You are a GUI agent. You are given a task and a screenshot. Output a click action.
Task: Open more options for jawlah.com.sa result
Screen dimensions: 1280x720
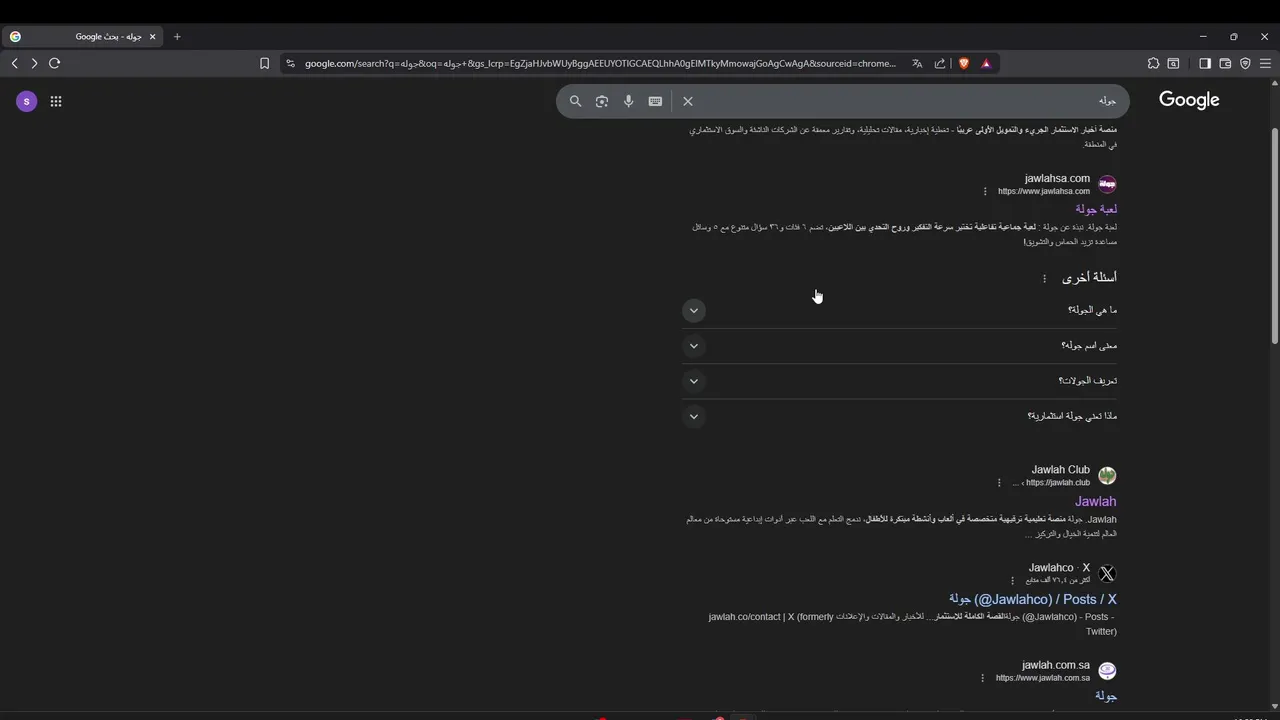pyautogui.click(x=983, y=678)
